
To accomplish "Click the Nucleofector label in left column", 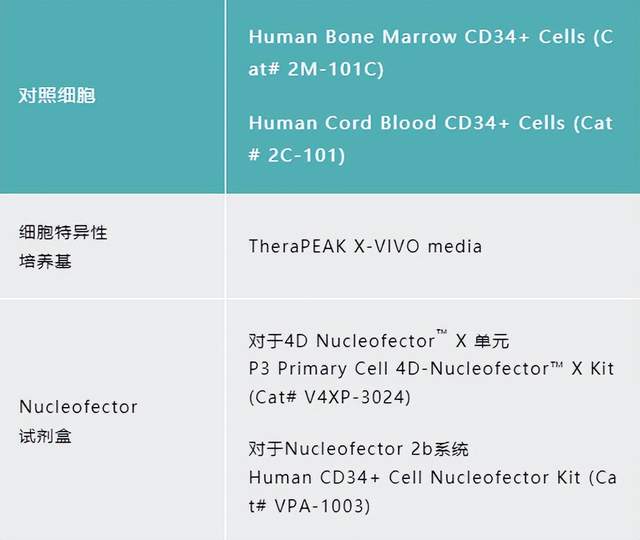I will pos(78,408).
